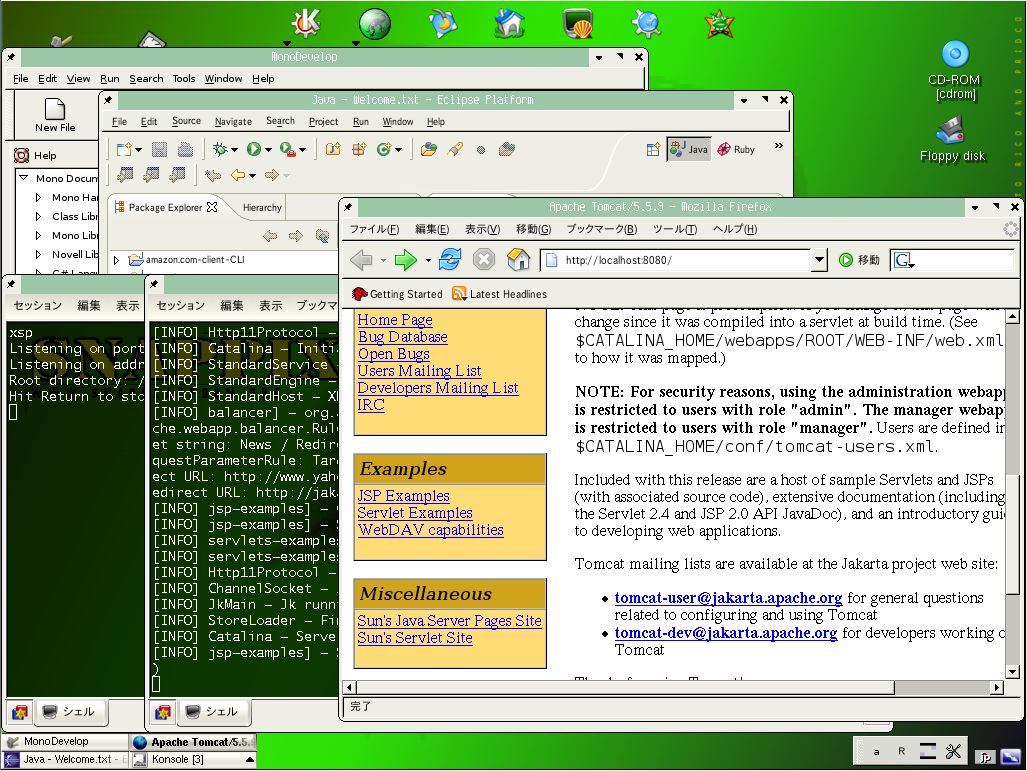1027x771 pixels.
Task: Open JSP Examples link
Action: point(403,496)
